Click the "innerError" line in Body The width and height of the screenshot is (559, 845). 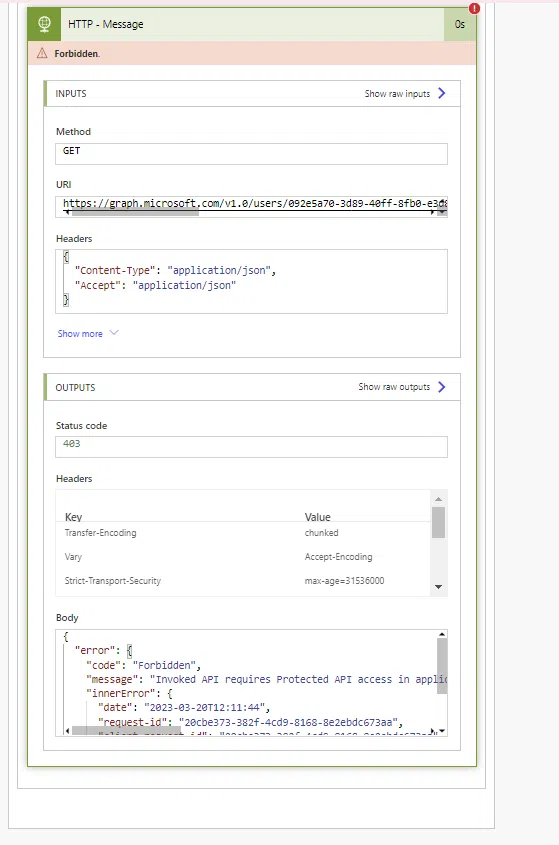click(129, 693)
